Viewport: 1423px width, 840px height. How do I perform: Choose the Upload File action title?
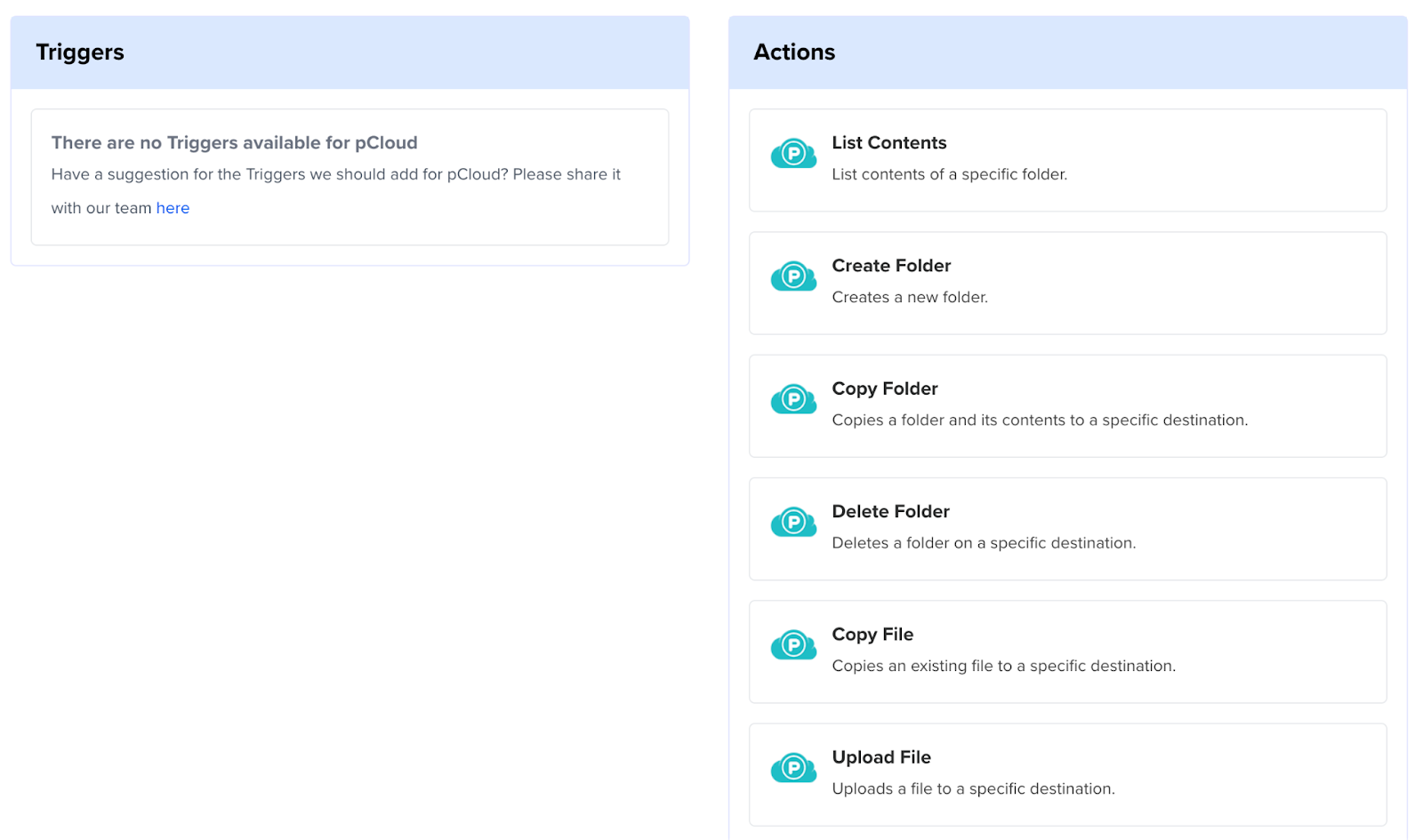point(880,757)
